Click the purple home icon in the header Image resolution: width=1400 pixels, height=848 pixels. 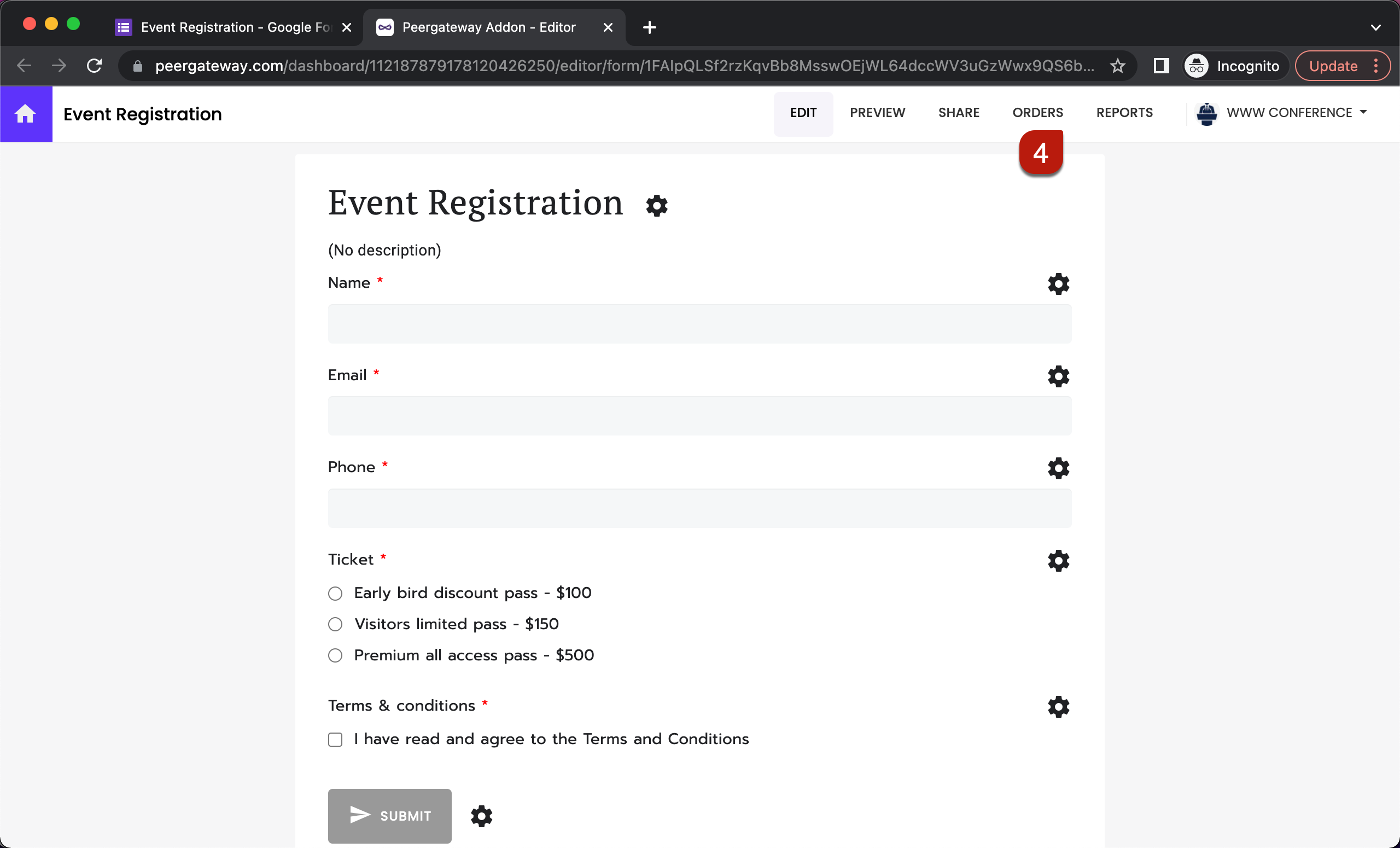click(x=26, y=114)
